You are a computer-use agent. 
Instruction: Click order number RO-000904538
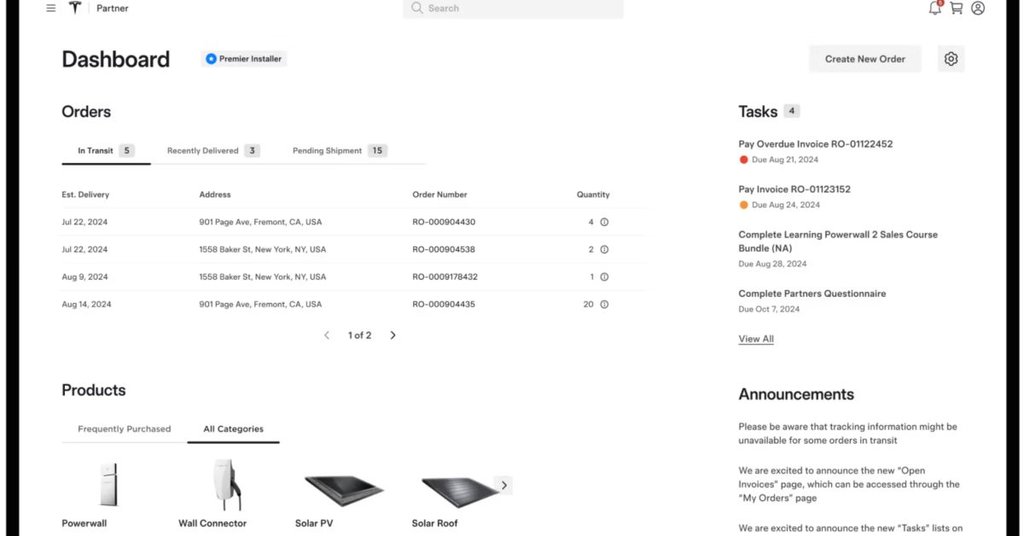[x=443, y=249]
